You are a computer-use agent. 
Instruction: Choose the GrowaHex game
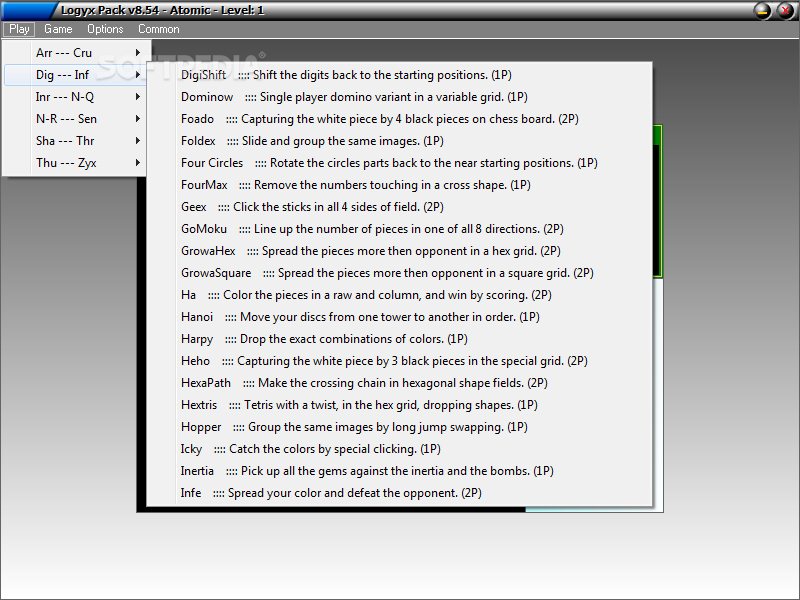click(x=399, y=251)
